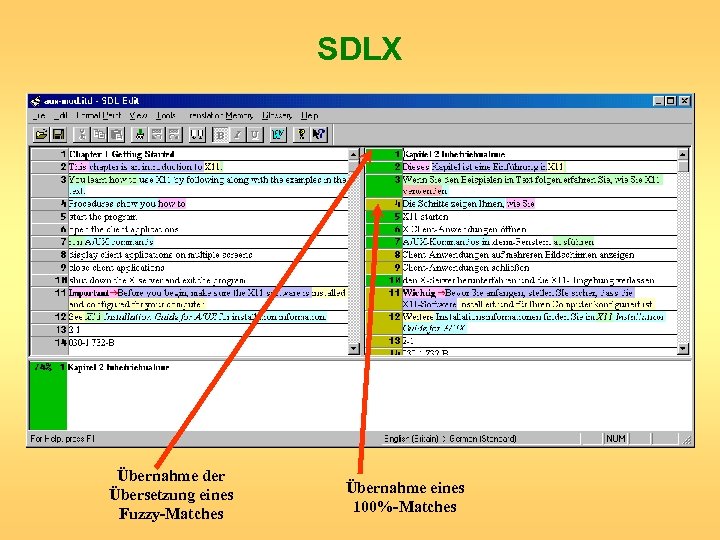The width and height of the screenshot is (720, 540).
Task: Open the Tools menu
Action: [x=165, y=115]
